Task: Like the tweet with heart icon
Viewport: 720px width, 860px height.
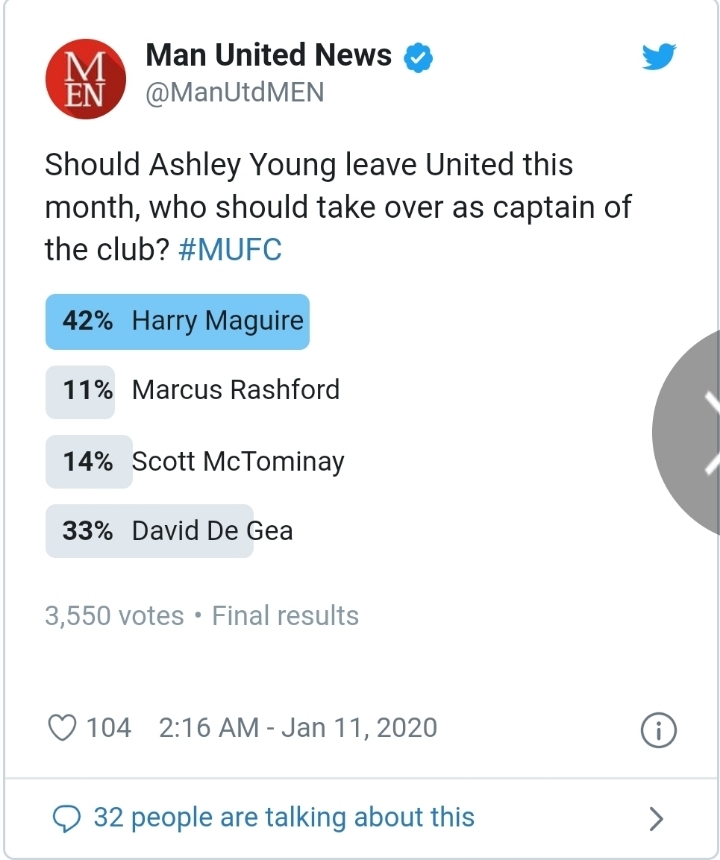Action: (62, 727)
